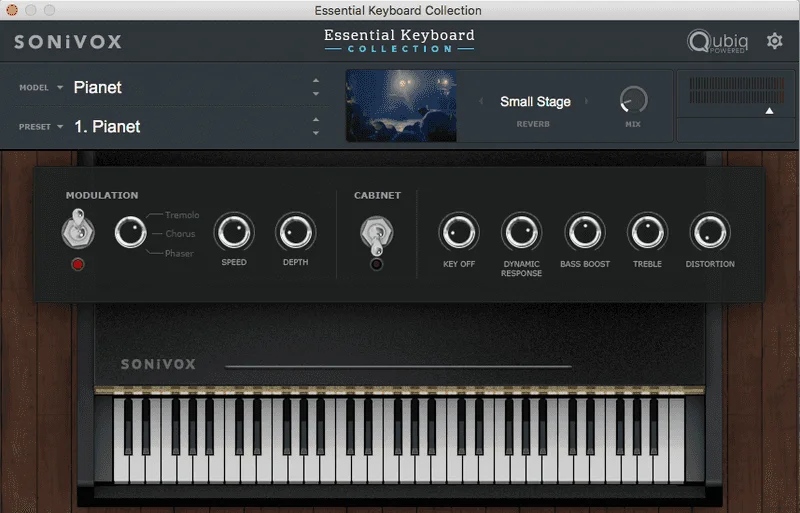
Task: Click the MODULATION section heading
Action: pyautogui.click(x=102, y=195)
